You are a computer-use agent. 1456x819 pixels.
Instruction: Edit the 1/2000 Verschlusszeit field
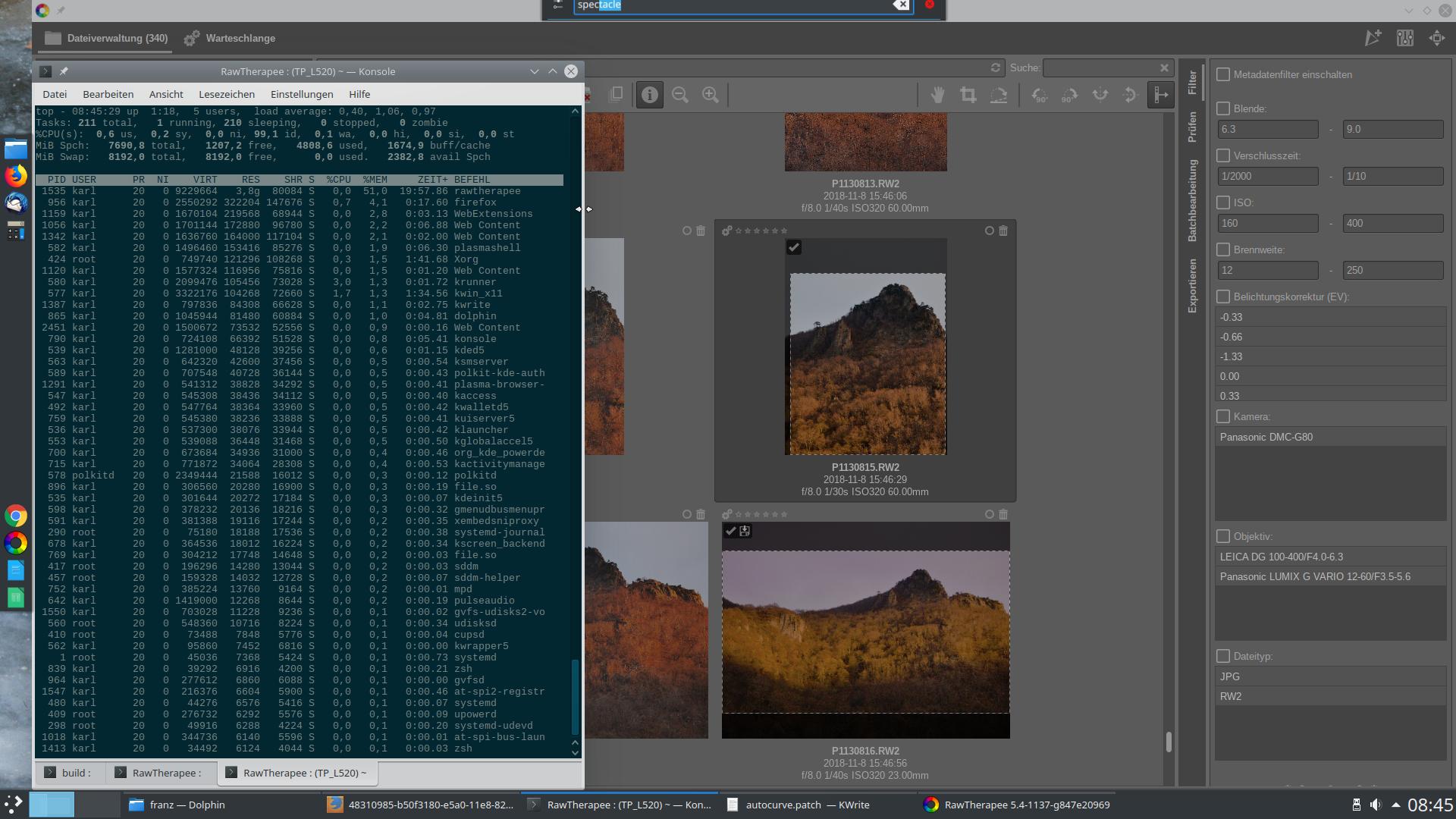[1267, 176]
